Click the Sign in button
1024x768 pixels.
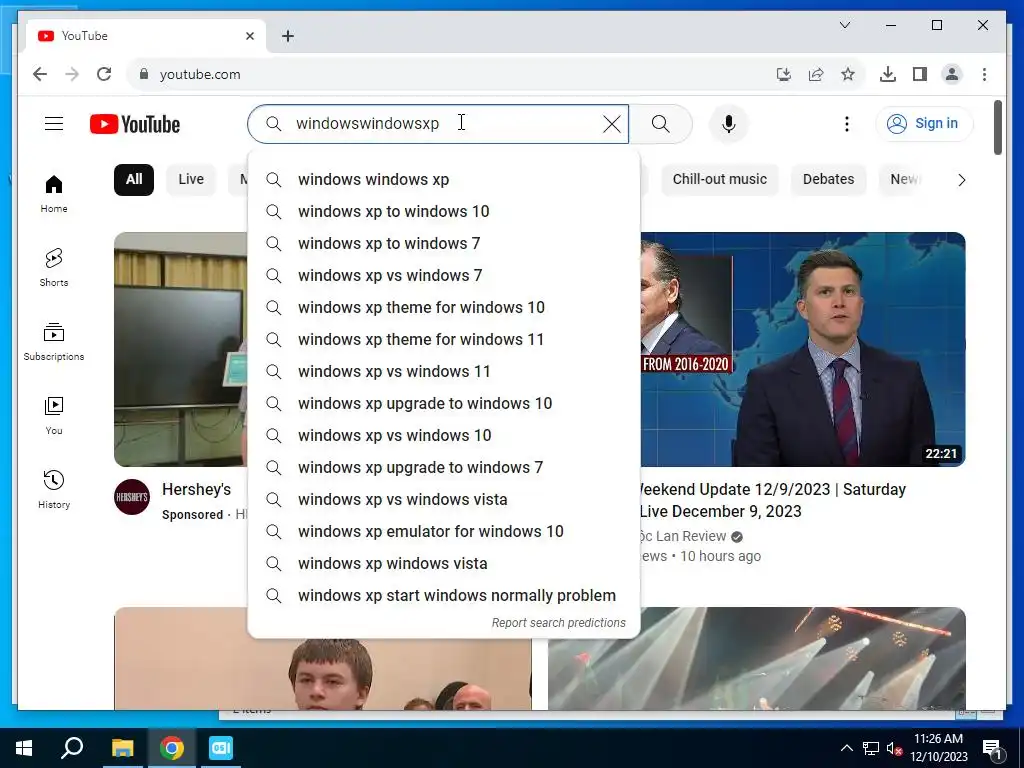(x=924, y=124)
